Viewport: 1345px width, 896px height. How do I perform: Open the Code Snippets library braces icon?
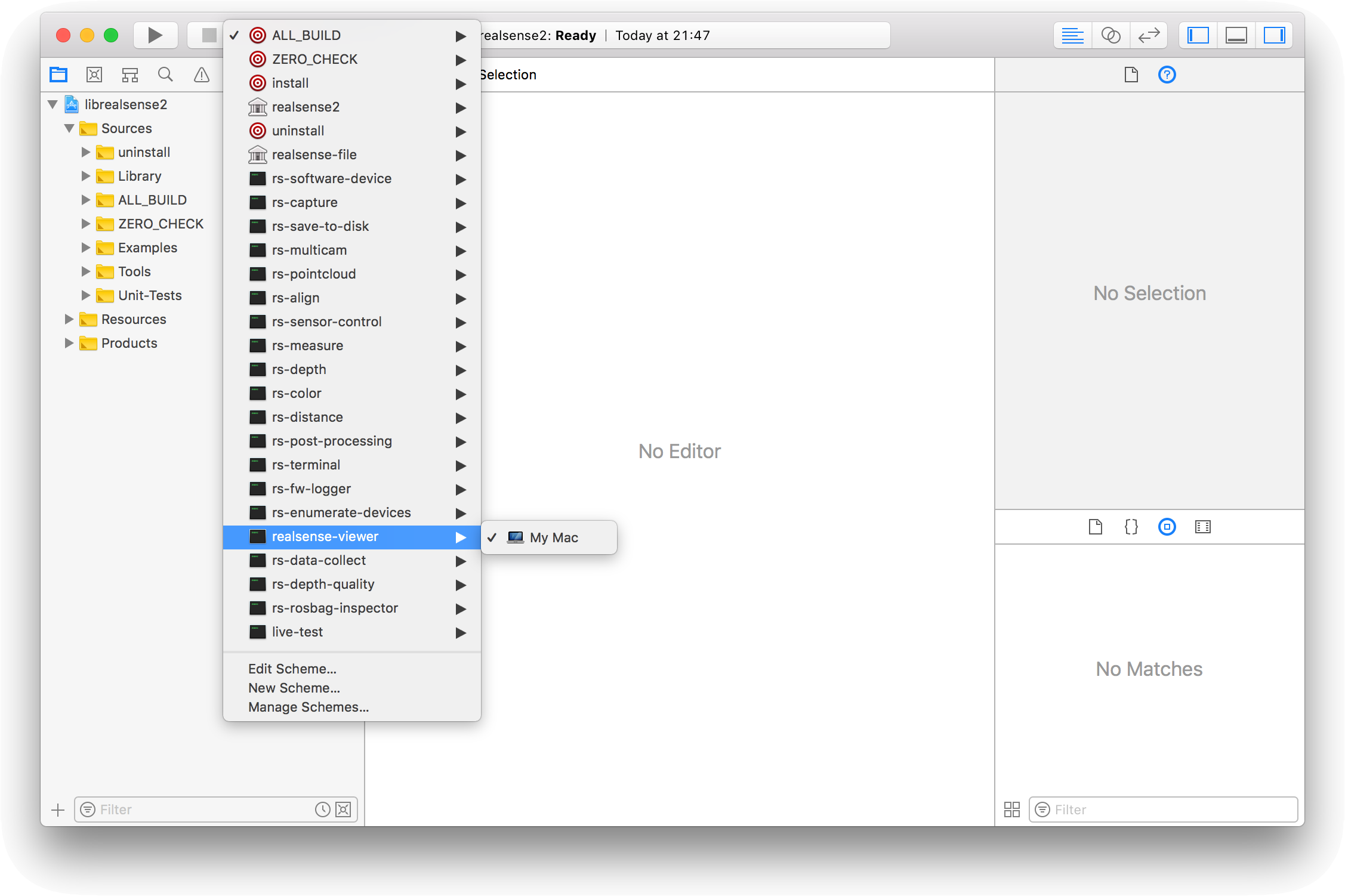click(x=1131, y=527)
